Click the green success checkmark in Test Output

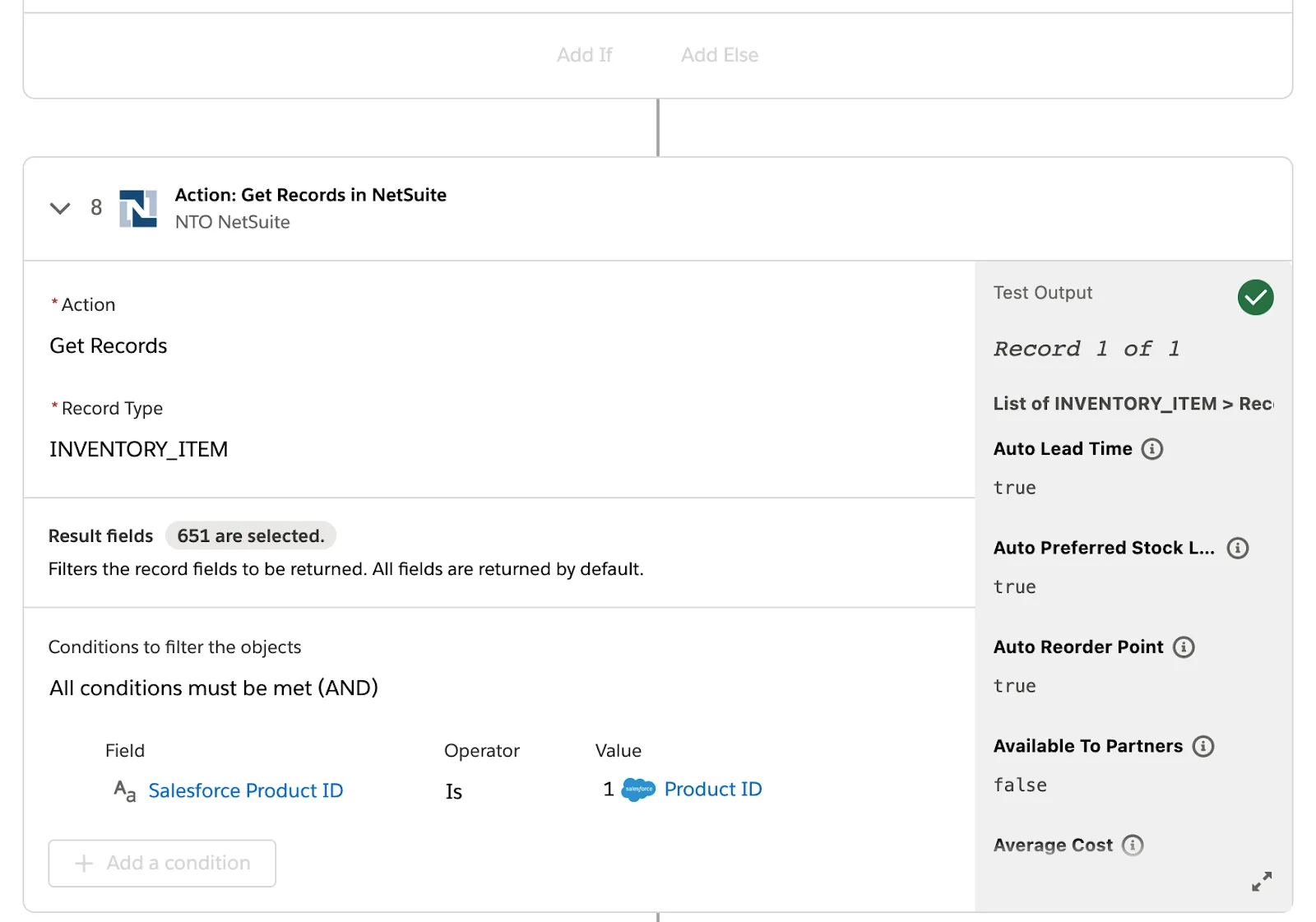(x=1255, y=297)
